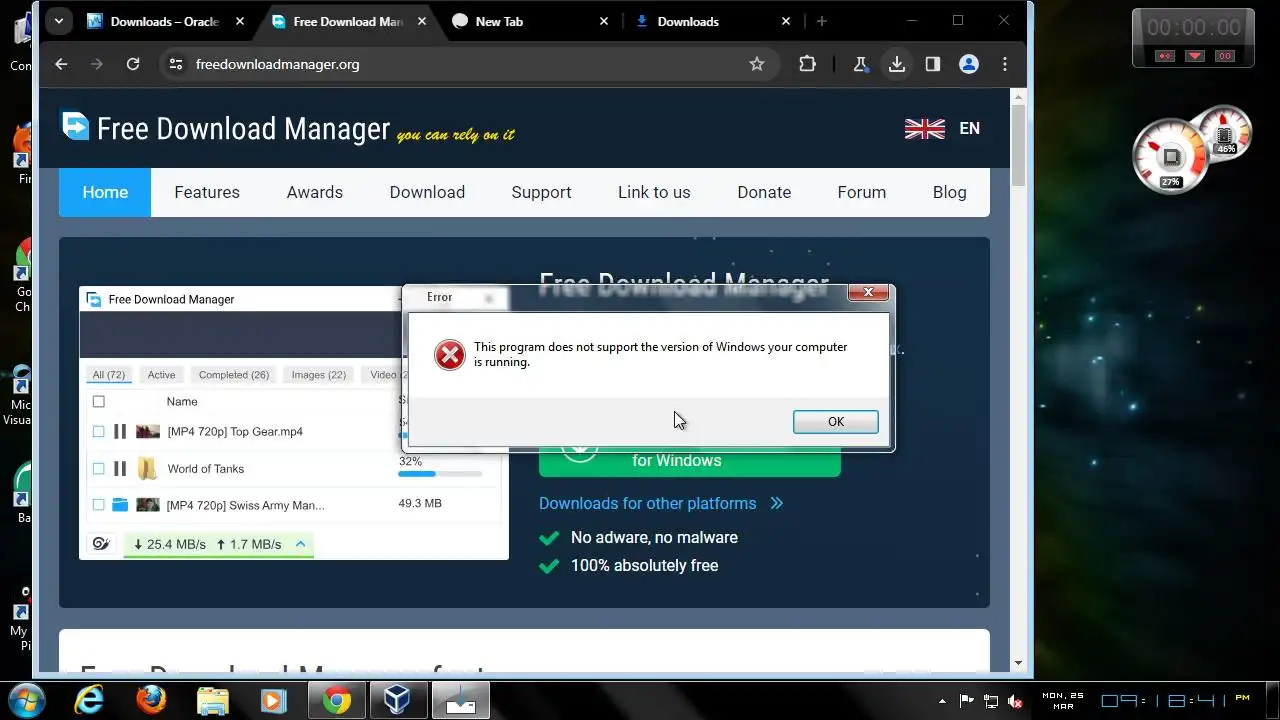Open Windows Explorer folder on taskbar
Image resolution: width=1280 pixels, height=720 pixels.
pyautogui.click(x=212, y=701)
